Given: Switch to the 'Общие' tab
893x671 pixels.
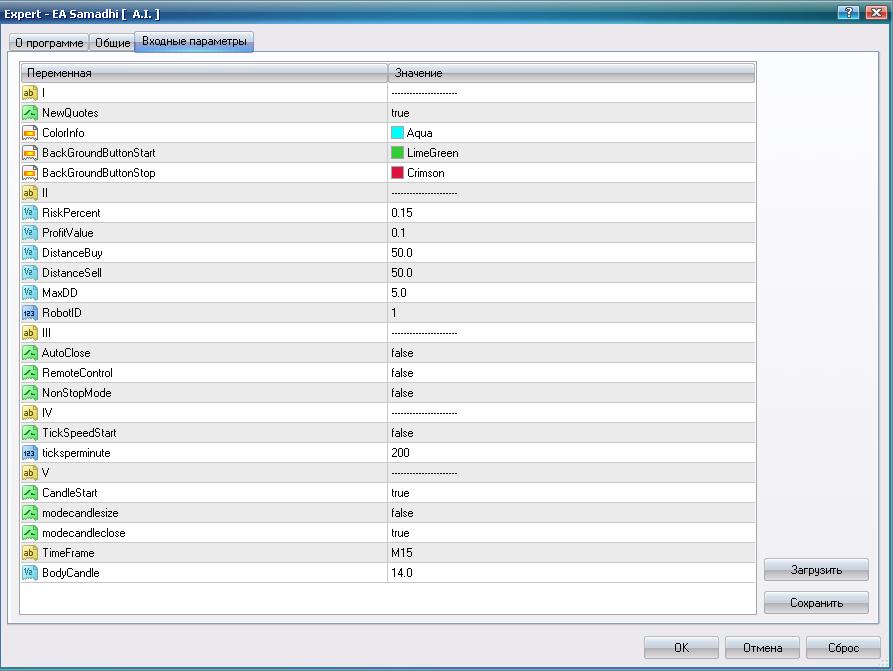Looking at the screenshot, I should pyautogui.click(x=112, y=43).
